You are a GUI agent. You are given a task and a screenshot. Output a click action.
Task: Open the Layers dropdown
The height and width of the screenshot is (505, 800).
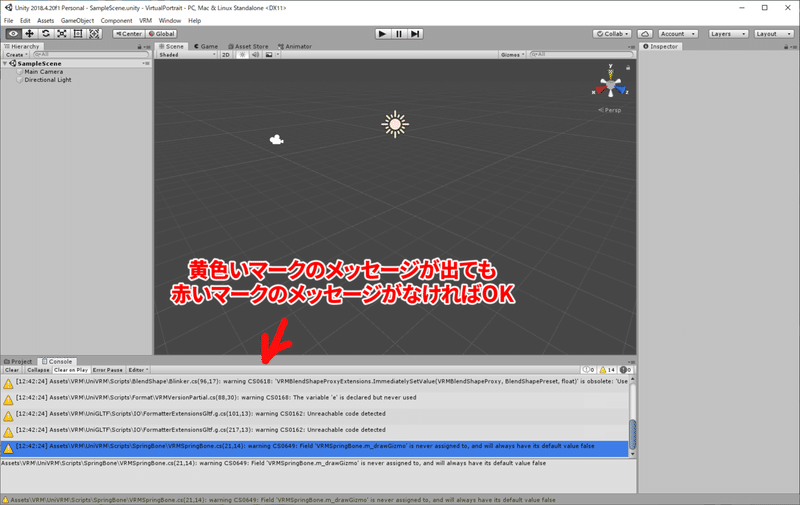[x=728, y=34]
